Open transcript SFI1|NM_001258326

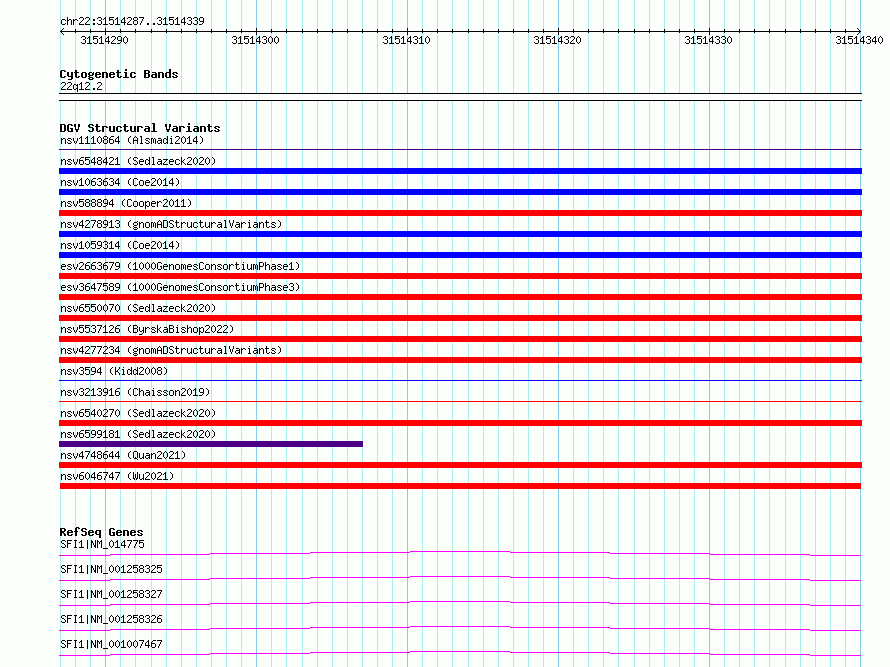[111, 619]
